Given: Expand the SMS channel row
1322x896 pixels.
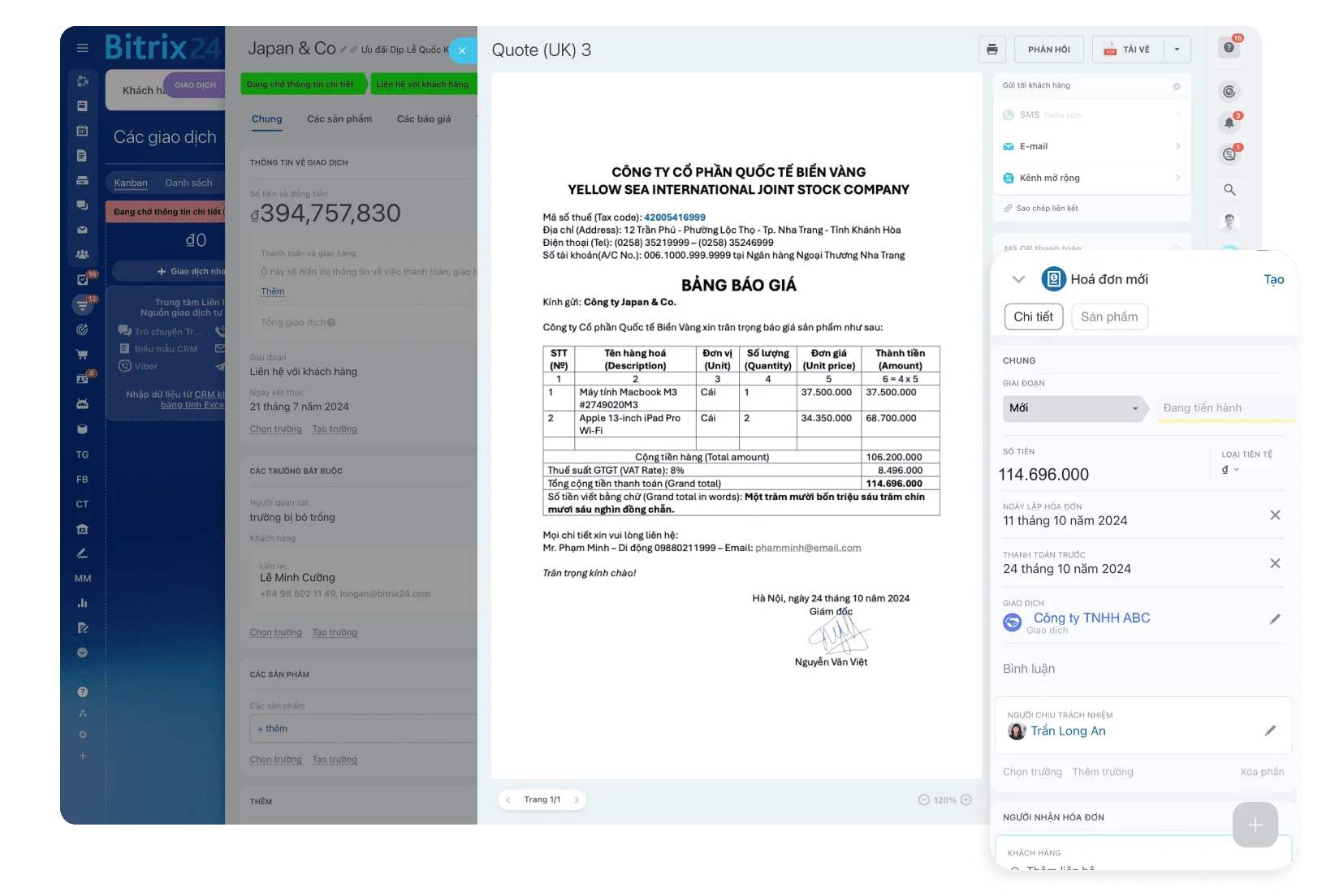Looking at the screenshot, I should 1091,115.
